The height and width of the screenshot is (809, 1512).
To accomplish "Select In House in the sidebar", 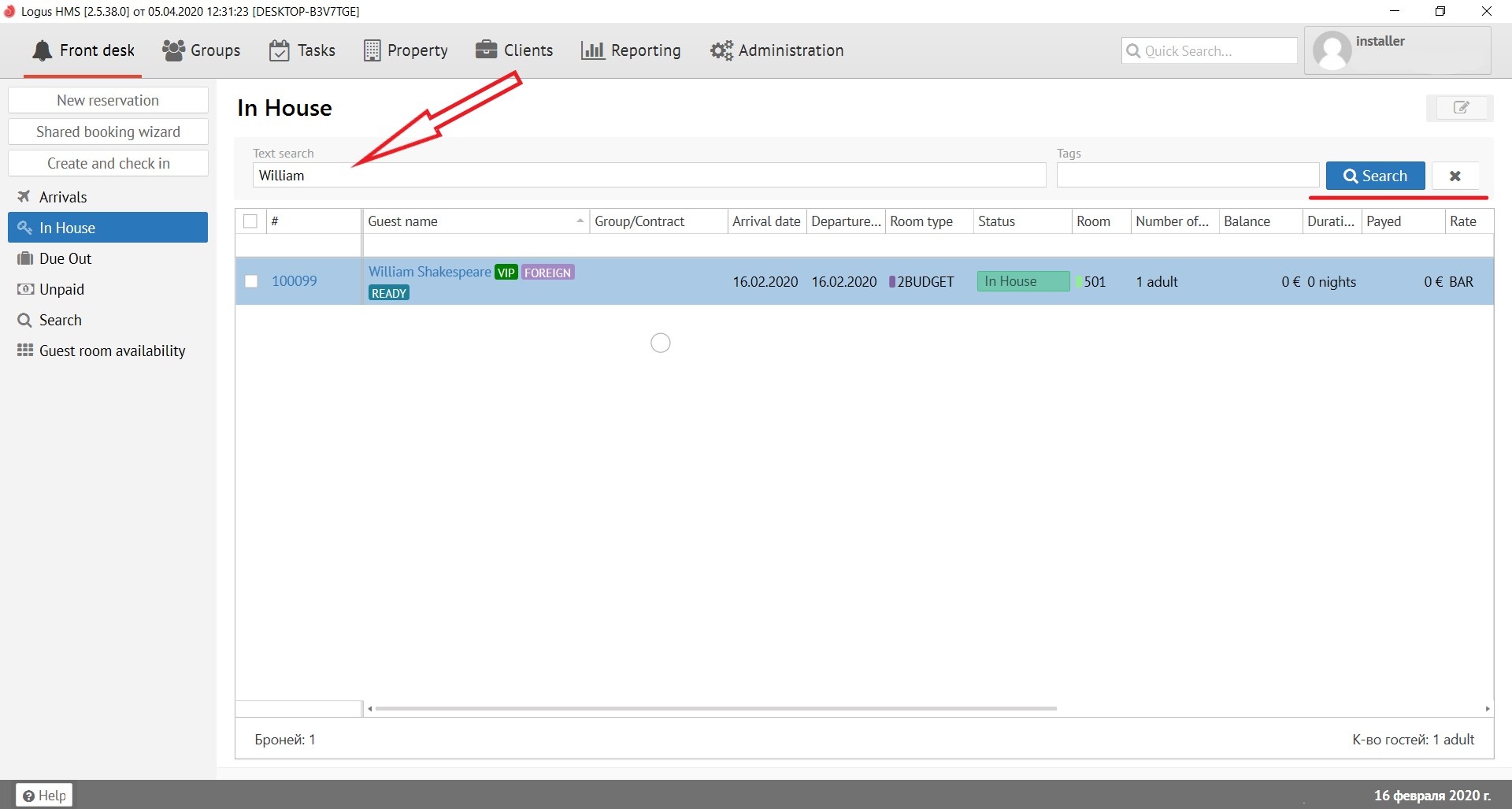I will pyautogui.click(x=108, y=228).
